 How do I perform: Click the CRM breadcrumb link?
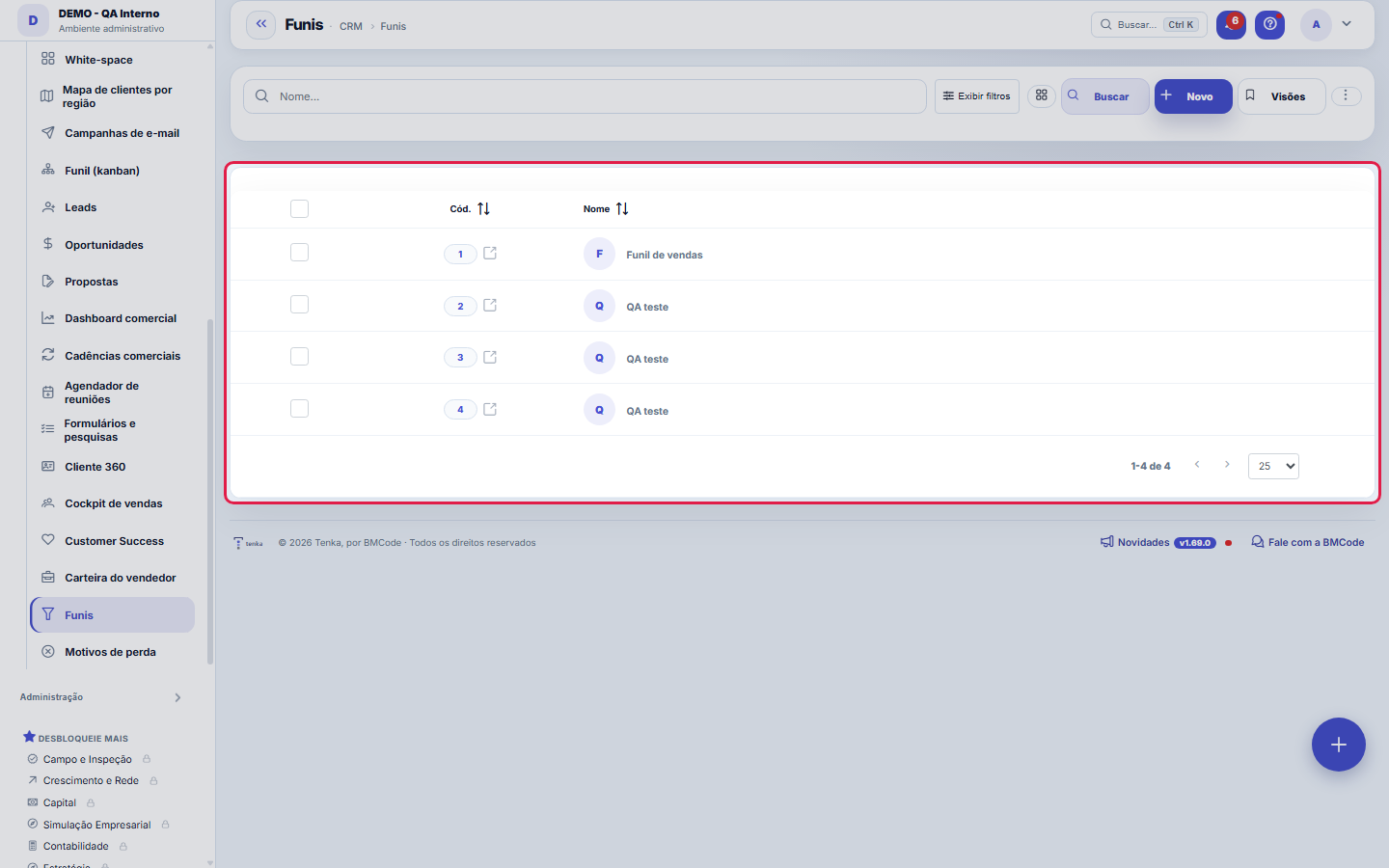point(351,26)
